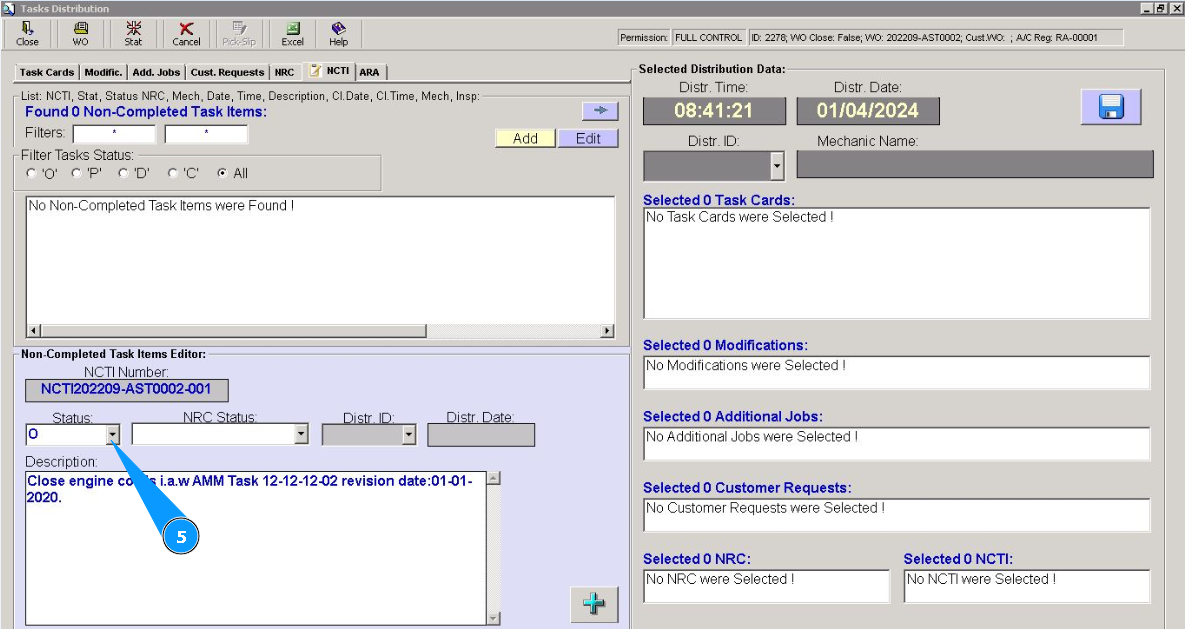The width and height of the screenshot is (1185, 629).
Task: Click the Selected Customer Requests list box
Action: 896,515
